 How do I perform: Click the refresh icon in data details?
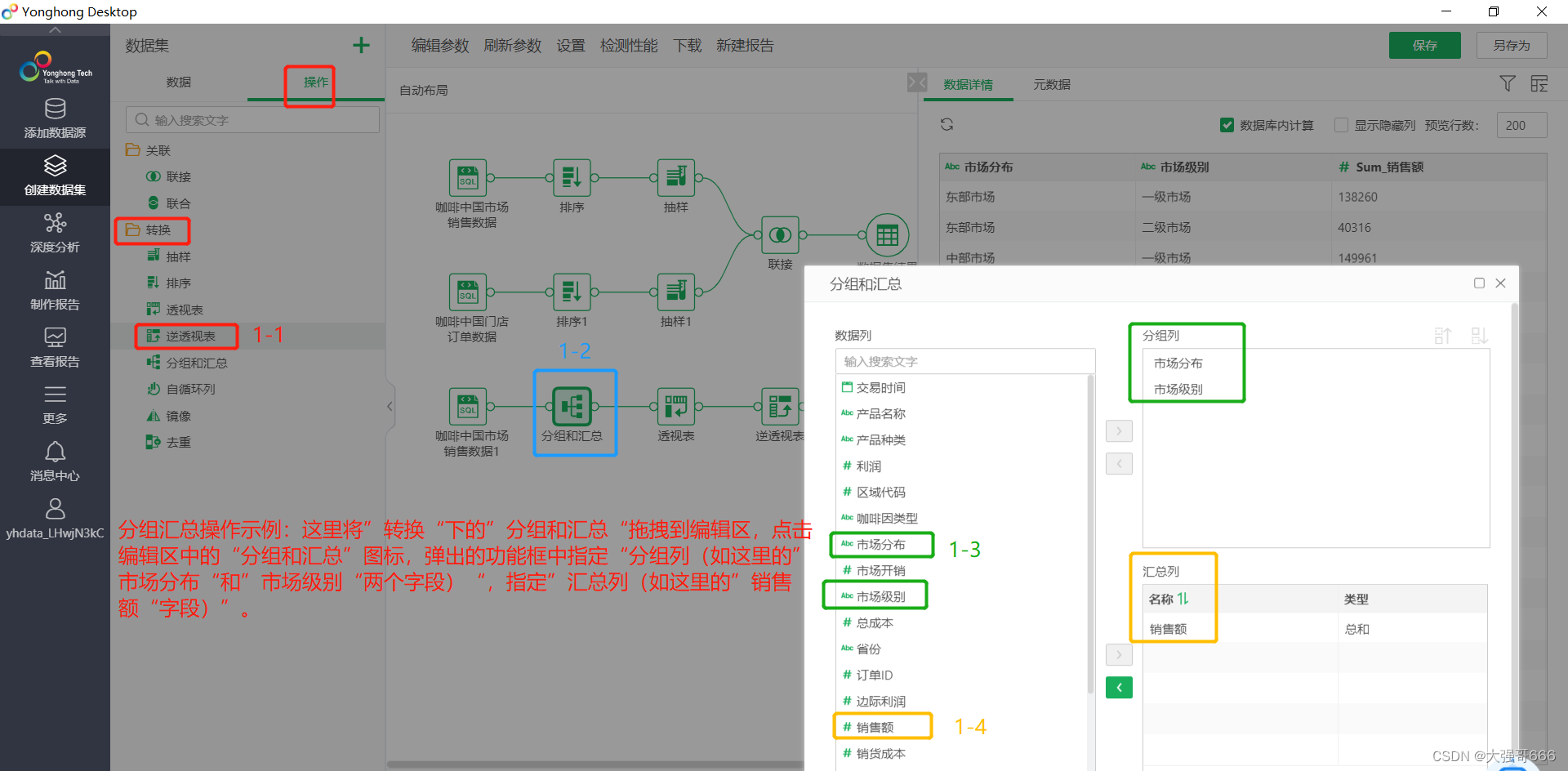click(x=947, y=124)
